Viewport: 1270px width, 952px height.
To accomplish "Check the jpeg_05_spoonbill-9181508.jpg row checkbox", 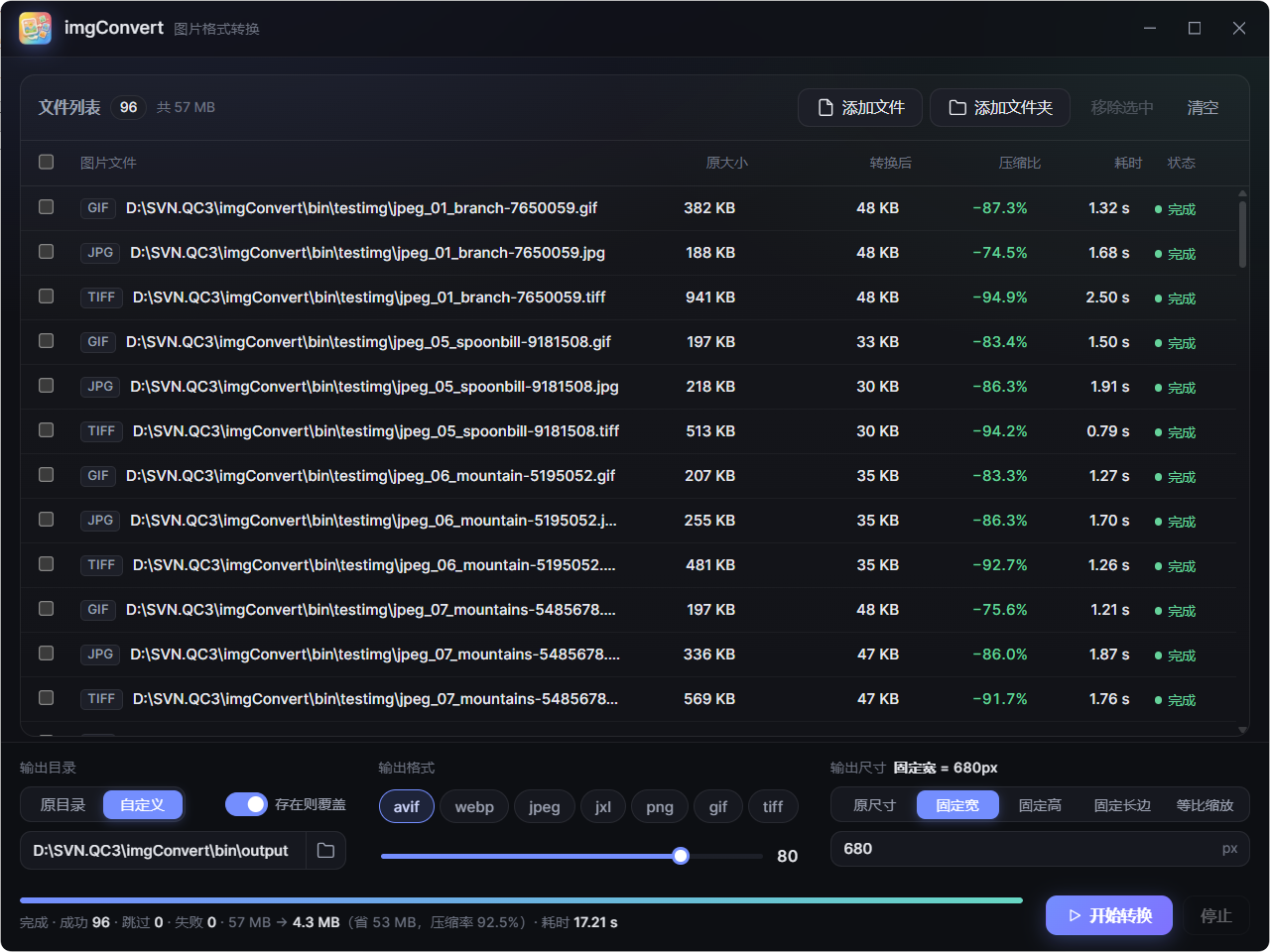I will click(x=46, y=385).
